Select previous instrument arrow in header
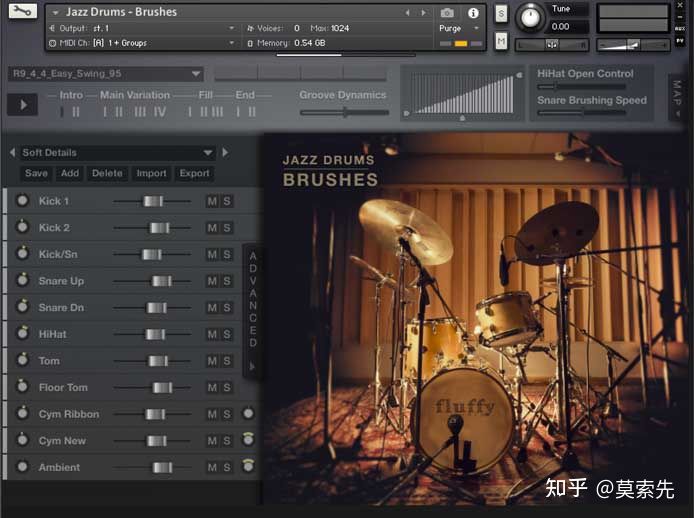The height and width of the screenshot is (518, 694). 408,12
